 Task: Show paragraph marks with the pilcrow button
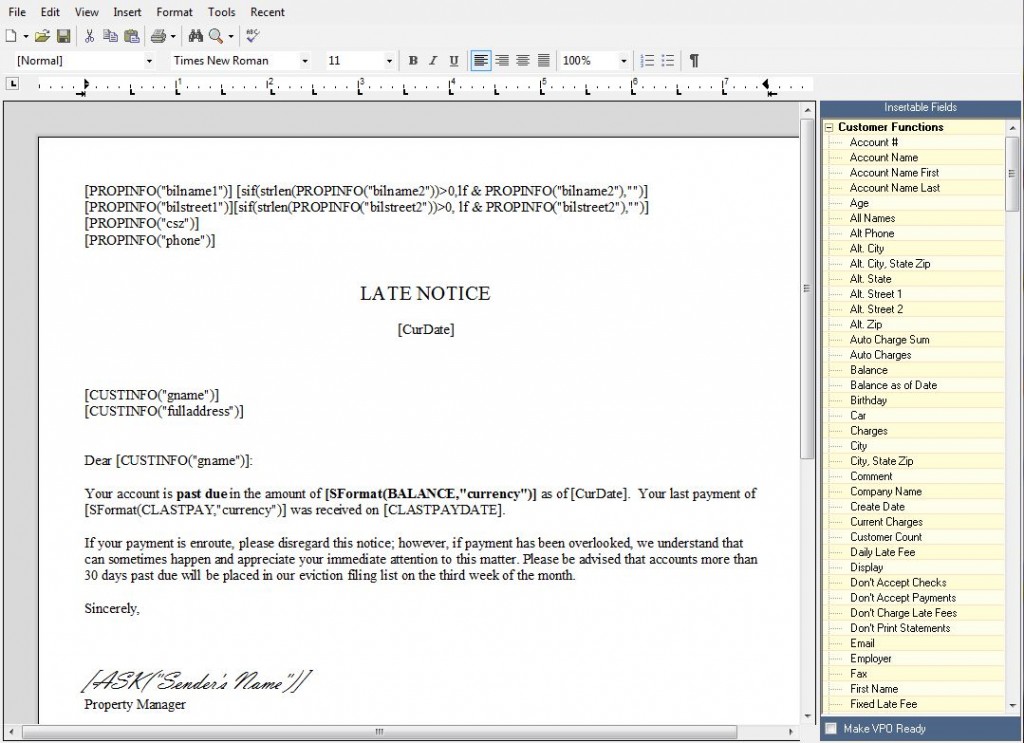[694, 61]
